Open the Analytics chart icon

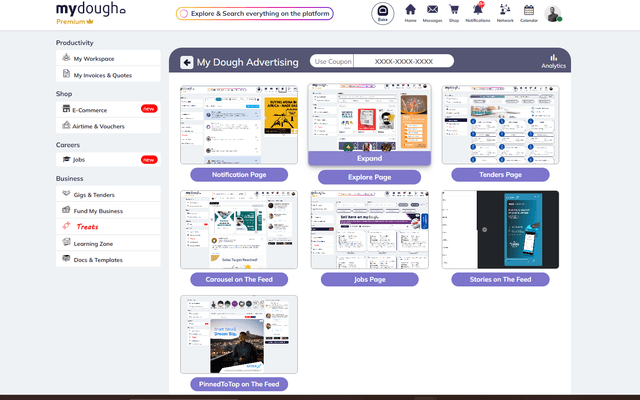pyautogui.click(x=553, y=61)
